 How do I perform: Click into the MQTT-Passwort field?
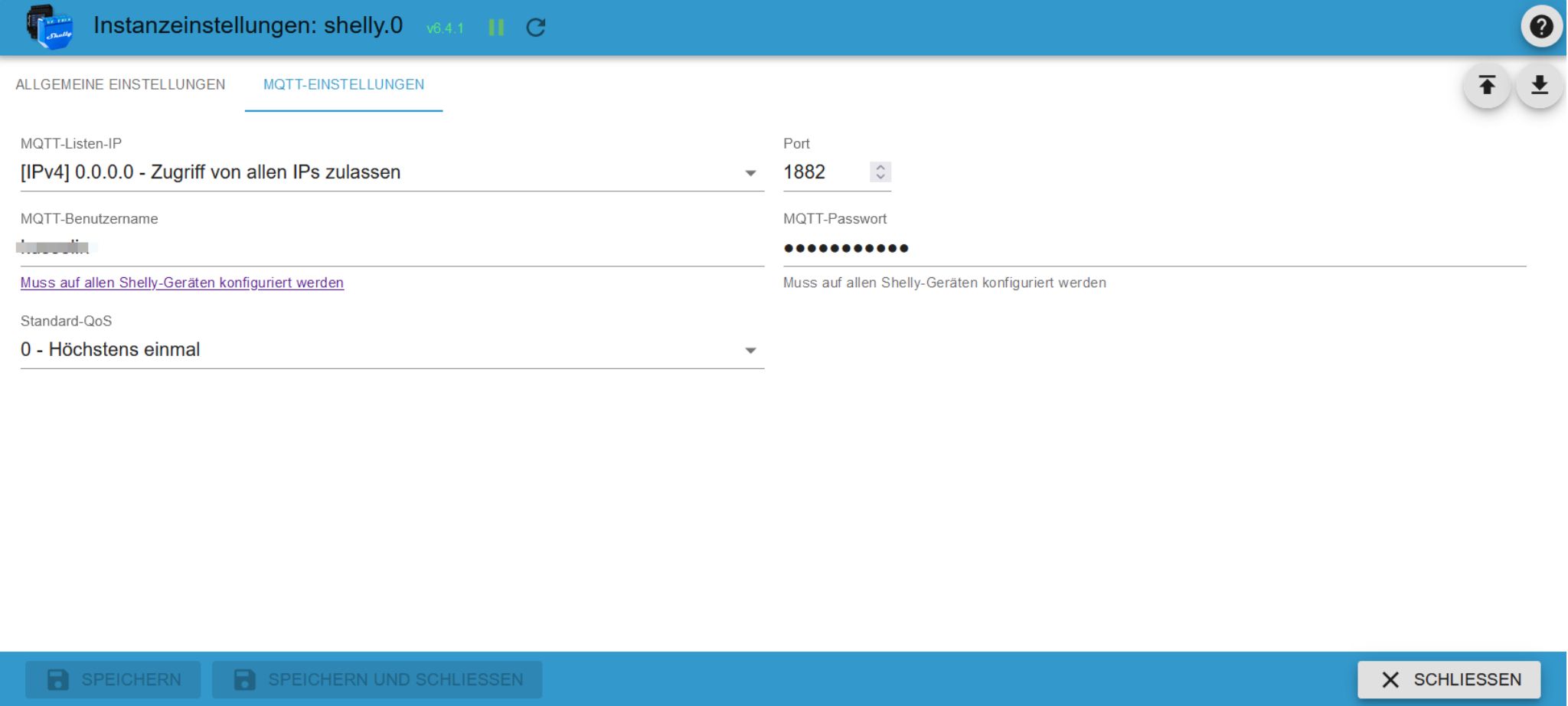1155,247
